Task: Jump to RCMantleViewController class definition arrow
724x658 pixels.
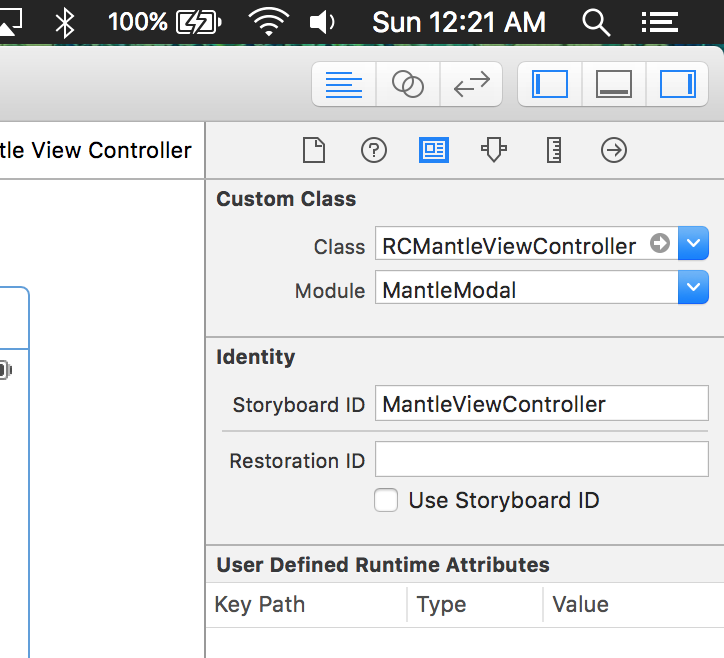Action: (x=660, y=244)
